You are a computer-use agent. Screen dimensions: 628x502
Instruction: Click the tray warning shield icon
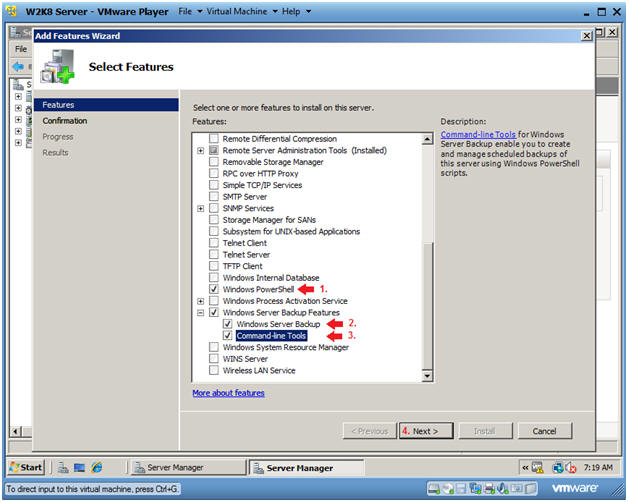[x=537, y=468]
